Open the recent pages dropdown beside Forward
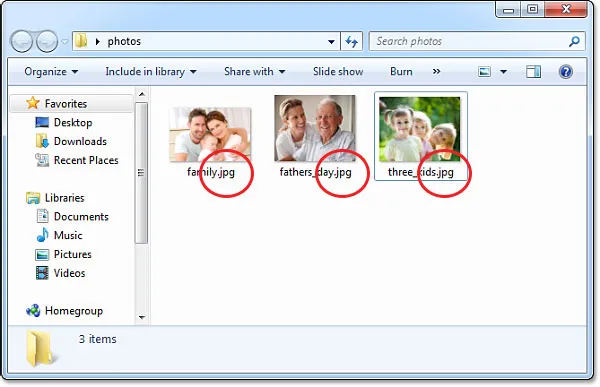The width and height of the screenshot is (600, 387). (x=65, y=41)
